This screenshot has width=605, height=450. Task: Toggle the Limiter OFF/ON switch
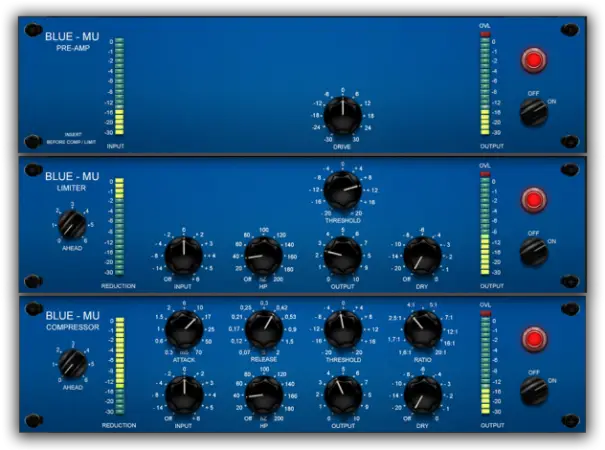(x=534, y=251)
